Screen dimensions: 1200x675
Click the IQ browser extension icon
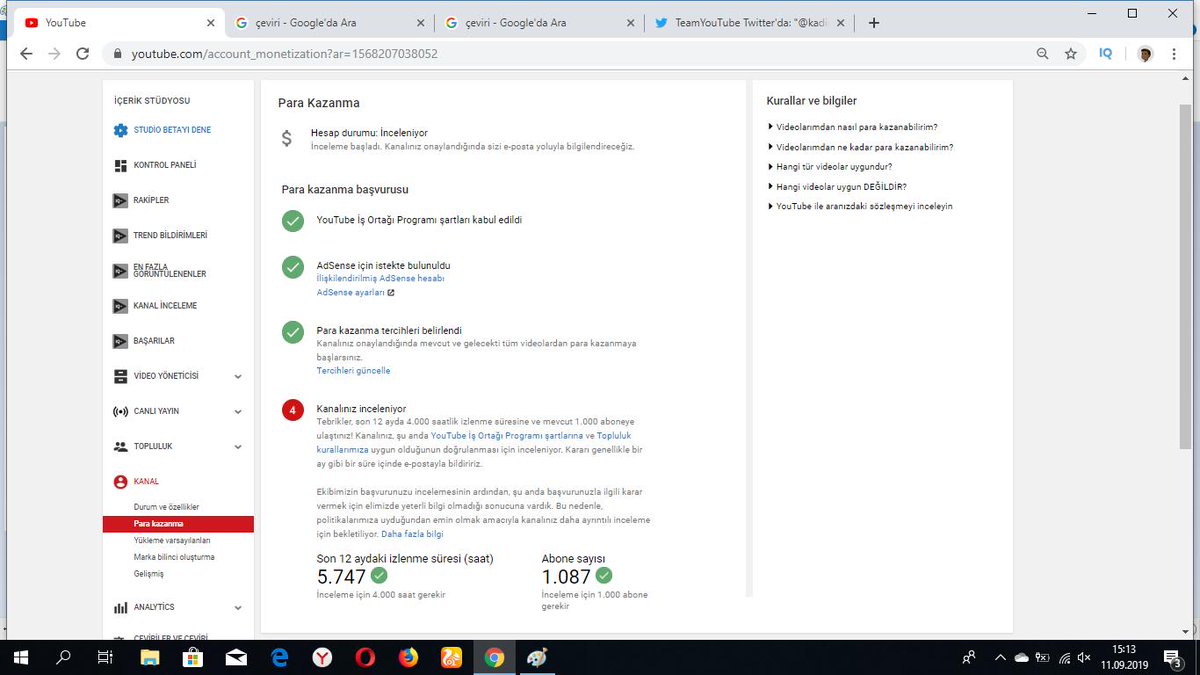pyautogui.click(x=1106, y=54)
